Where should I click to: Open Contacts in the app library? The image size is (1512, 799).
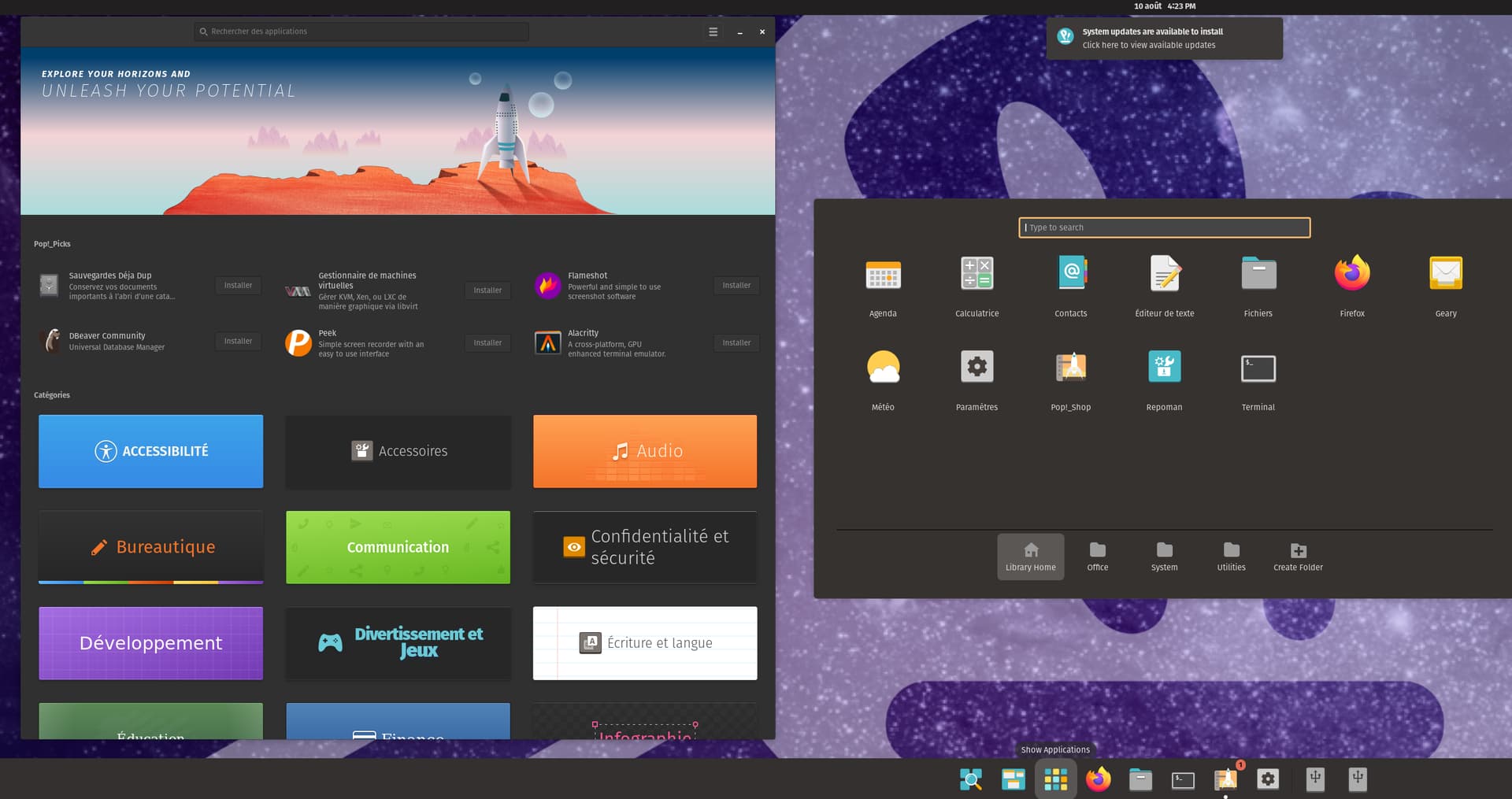point(1070,275)
